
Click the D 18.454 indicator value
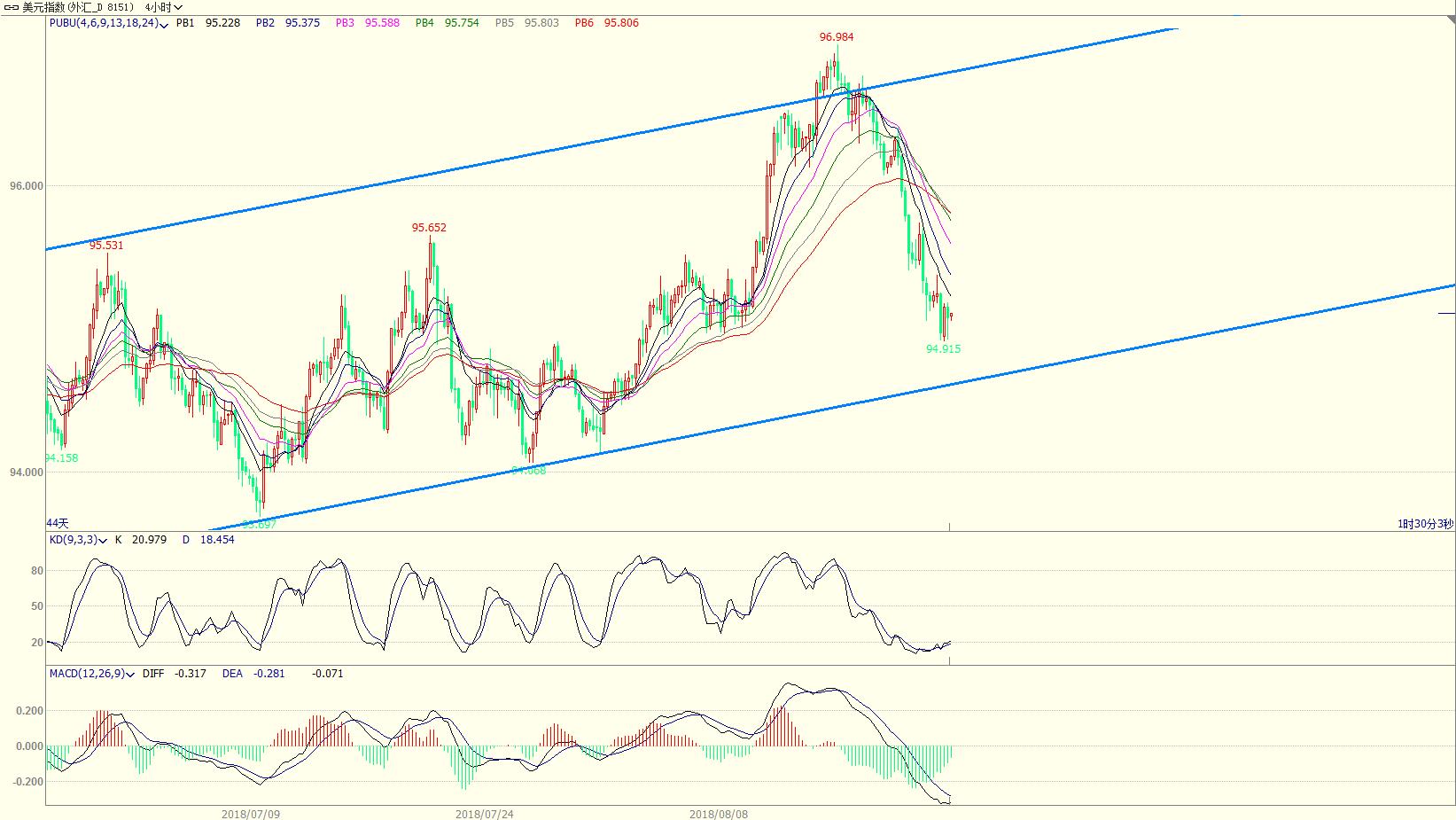pos(208,539)
